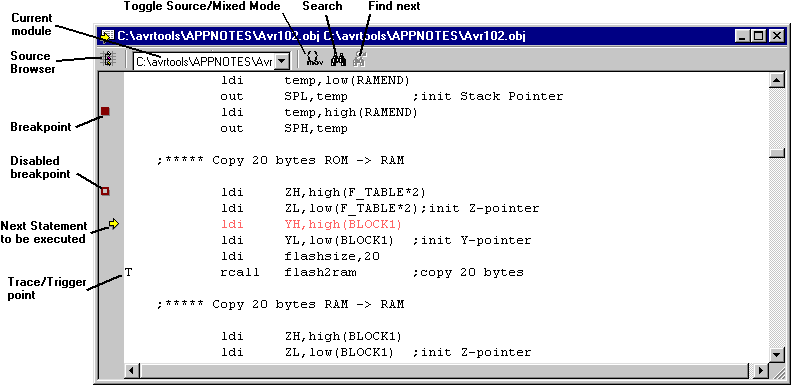Click the Find next icon
Viewport: 791px width, 385px height.
[x=359, y=60]
